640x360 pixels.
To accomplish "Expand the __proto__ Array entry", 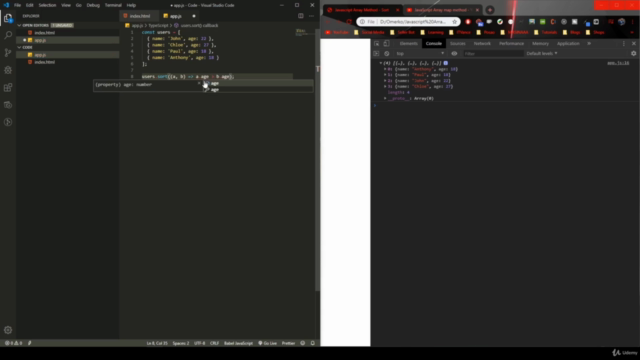I will tap(385, 98).
